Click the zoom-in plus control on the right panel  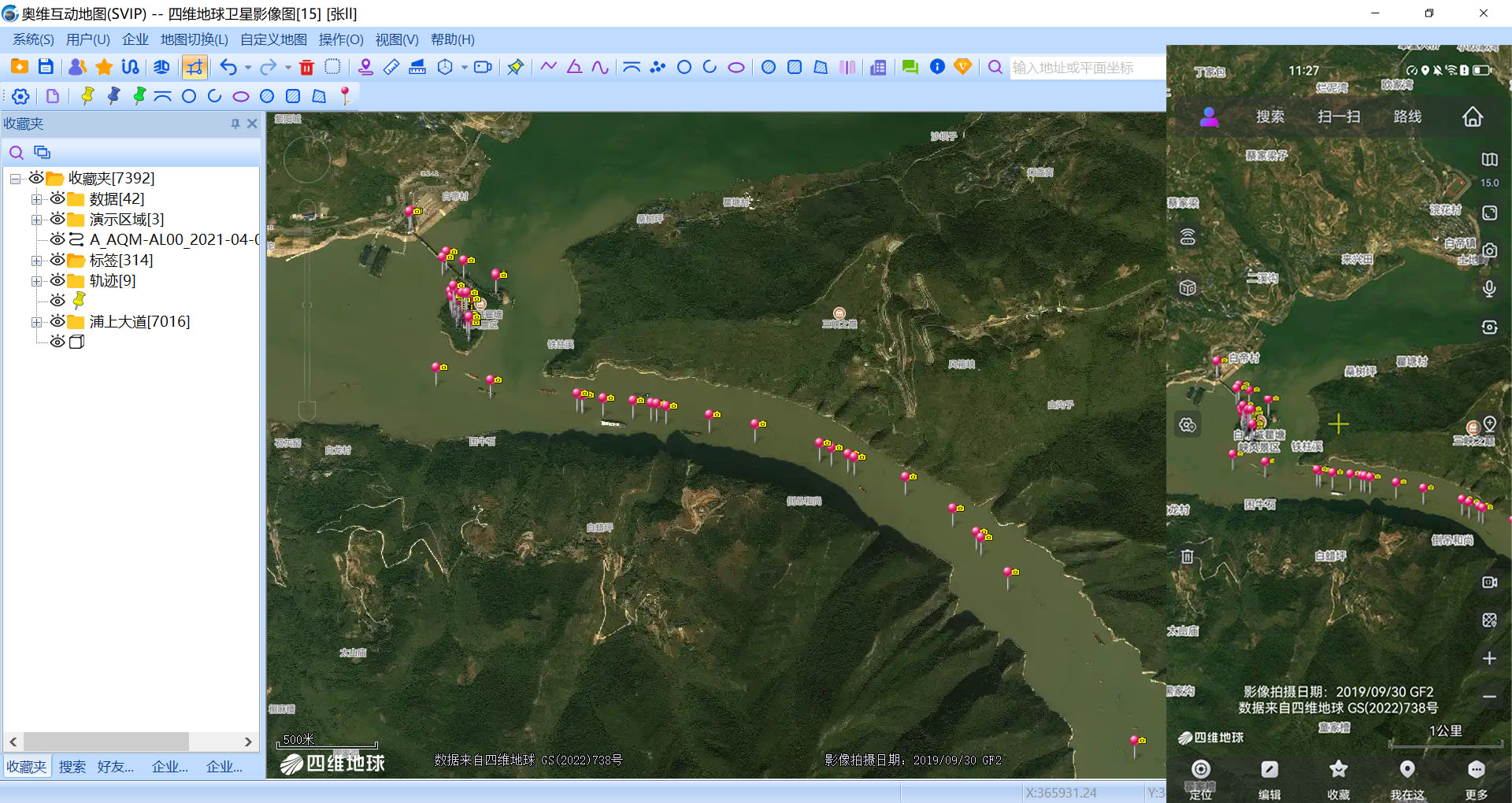pos(1490,658)
